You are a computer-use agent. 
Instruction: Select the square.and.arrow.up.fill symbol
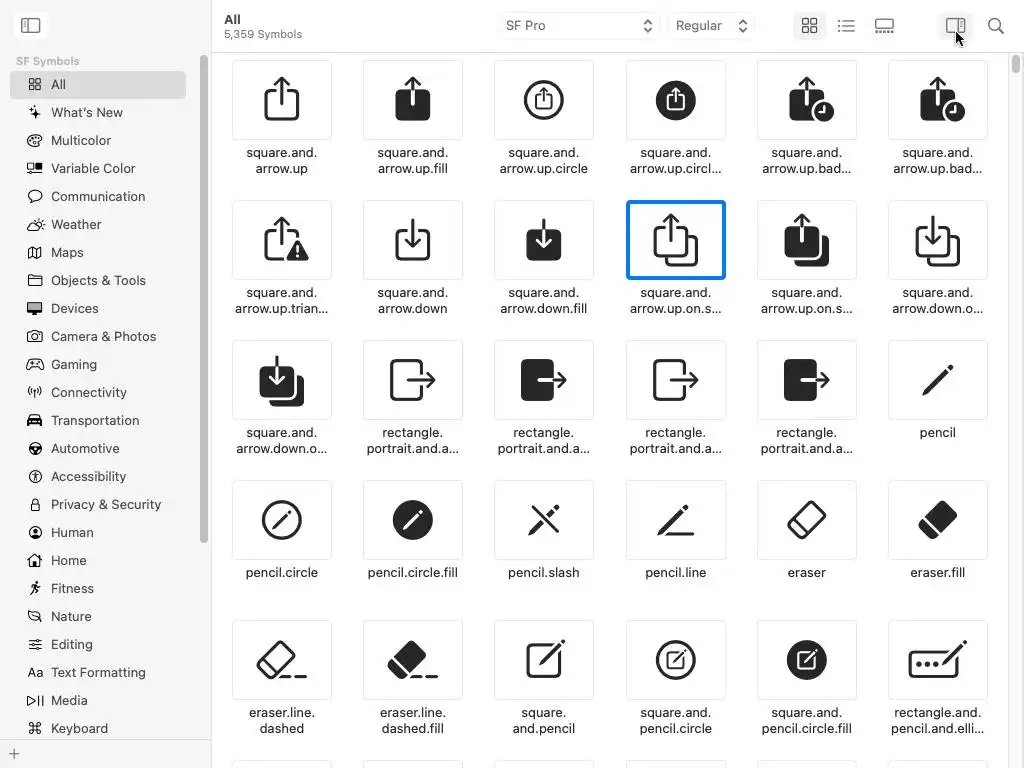[x=413, y=100]
